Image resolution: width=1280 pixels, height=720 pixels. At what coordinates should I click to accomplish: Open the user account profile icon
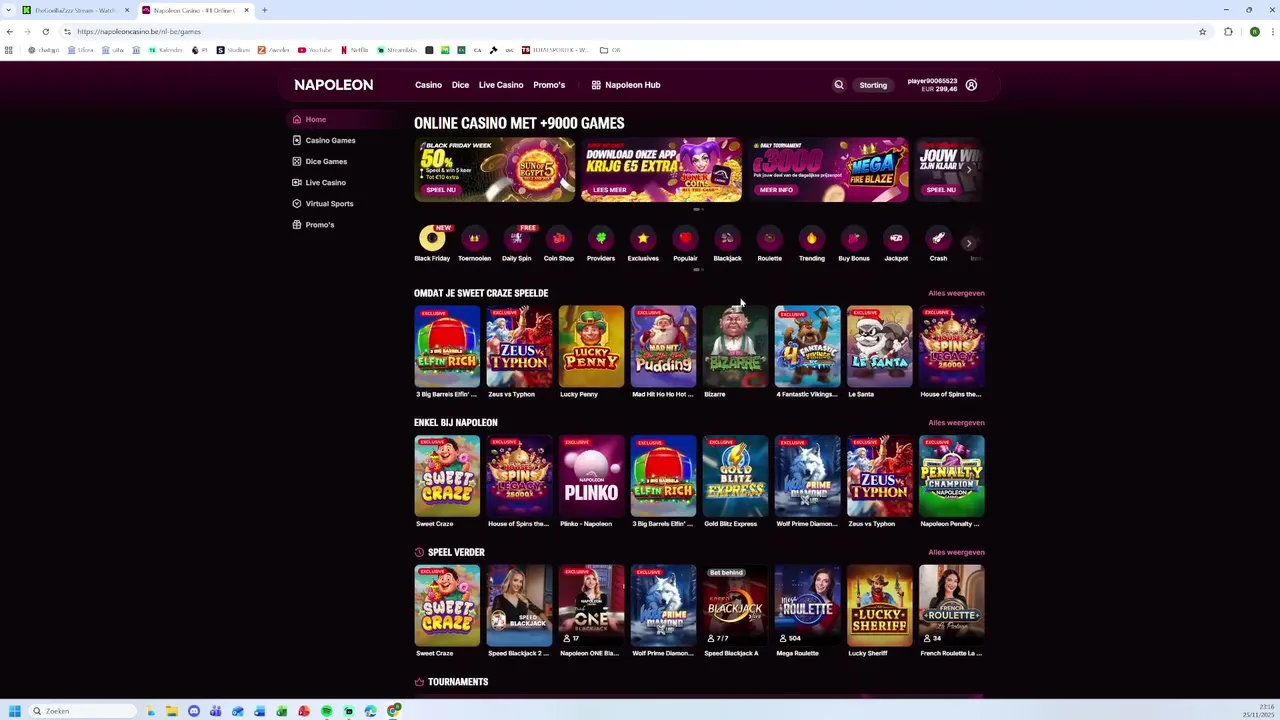coord(971,85)
